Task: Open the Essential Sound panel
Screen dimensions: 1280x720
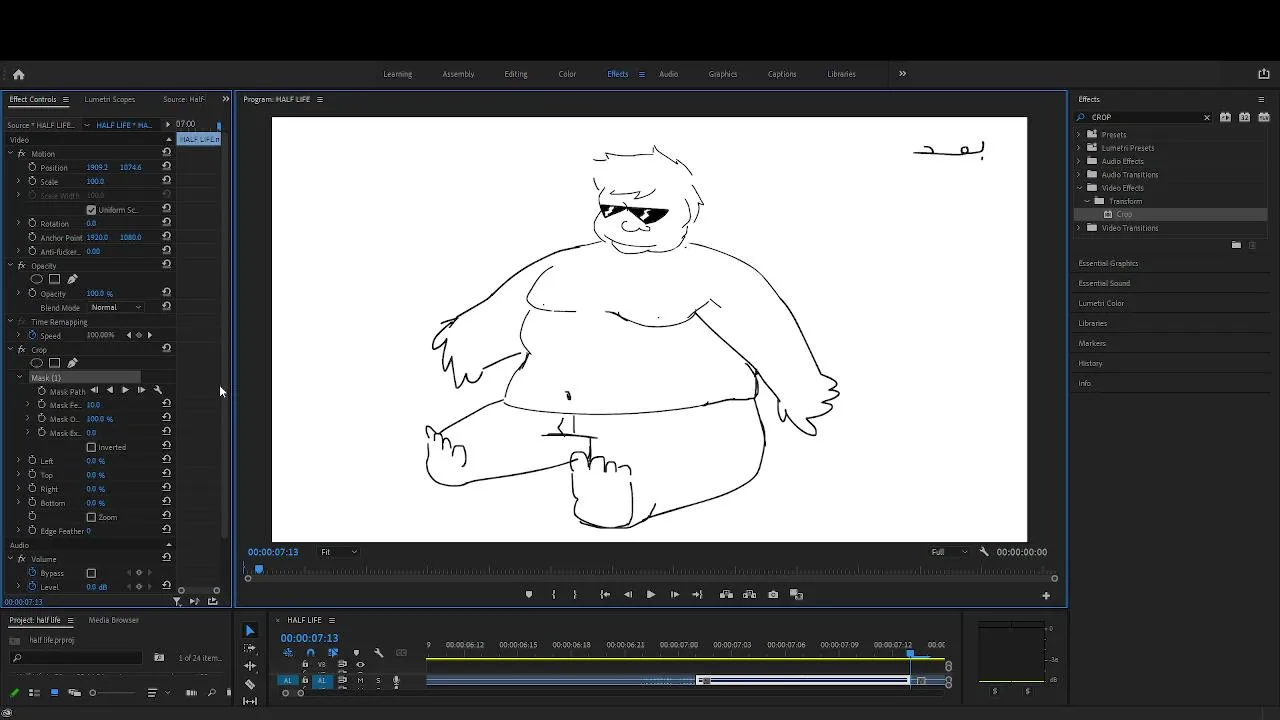Action: pos(1104,283)
